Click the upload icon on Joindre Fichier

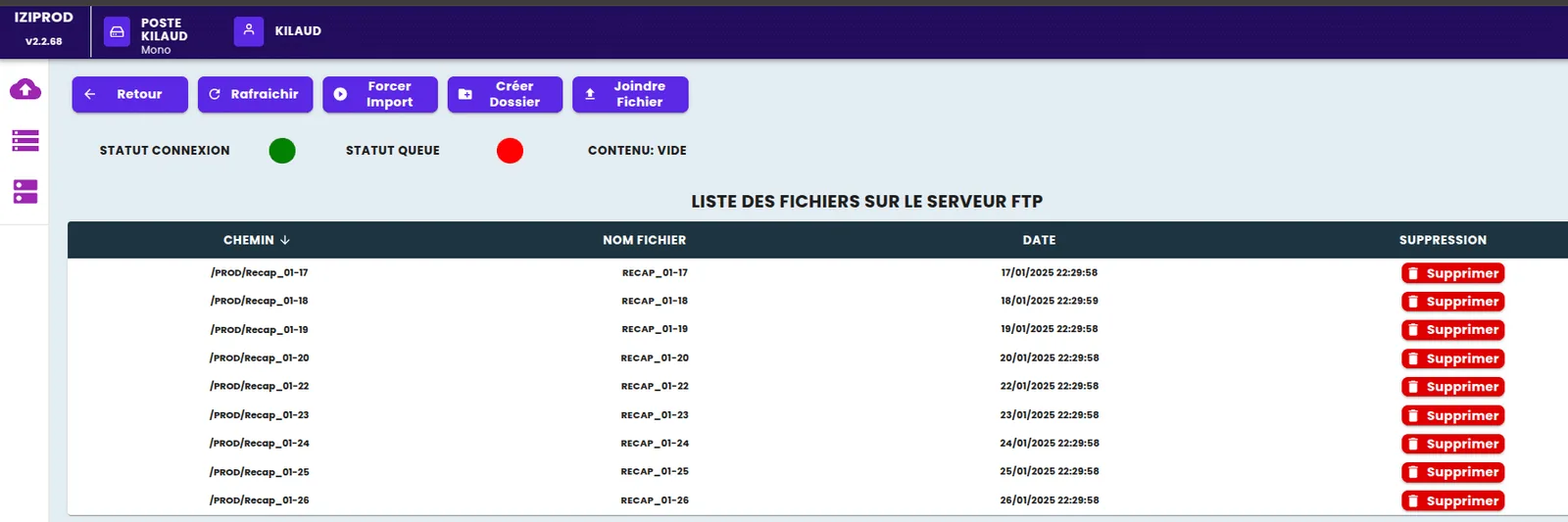[590, 94]
